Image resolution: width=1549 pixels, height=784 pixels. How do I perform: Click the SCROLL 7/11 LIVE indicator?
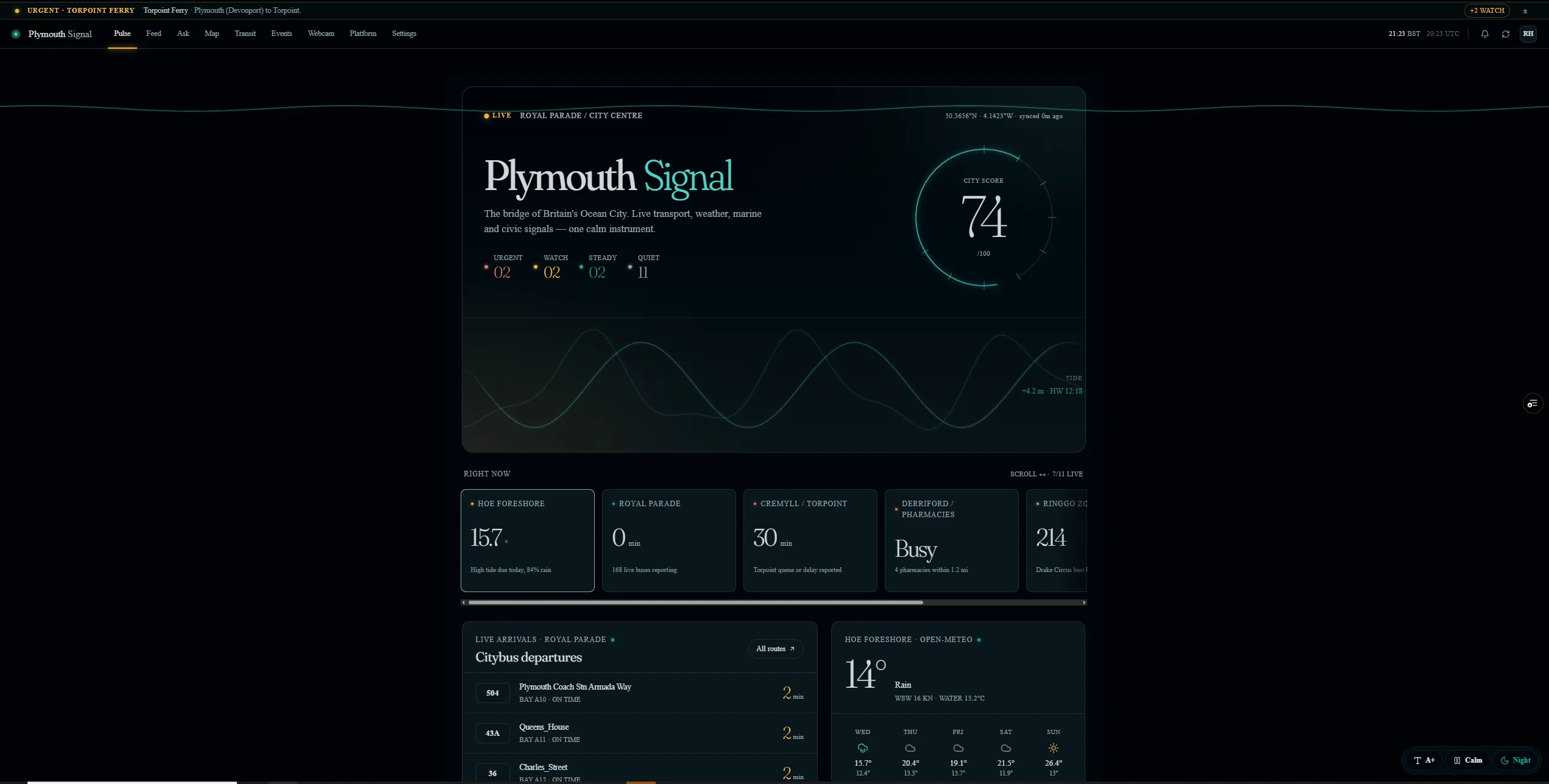point(1046,474)
